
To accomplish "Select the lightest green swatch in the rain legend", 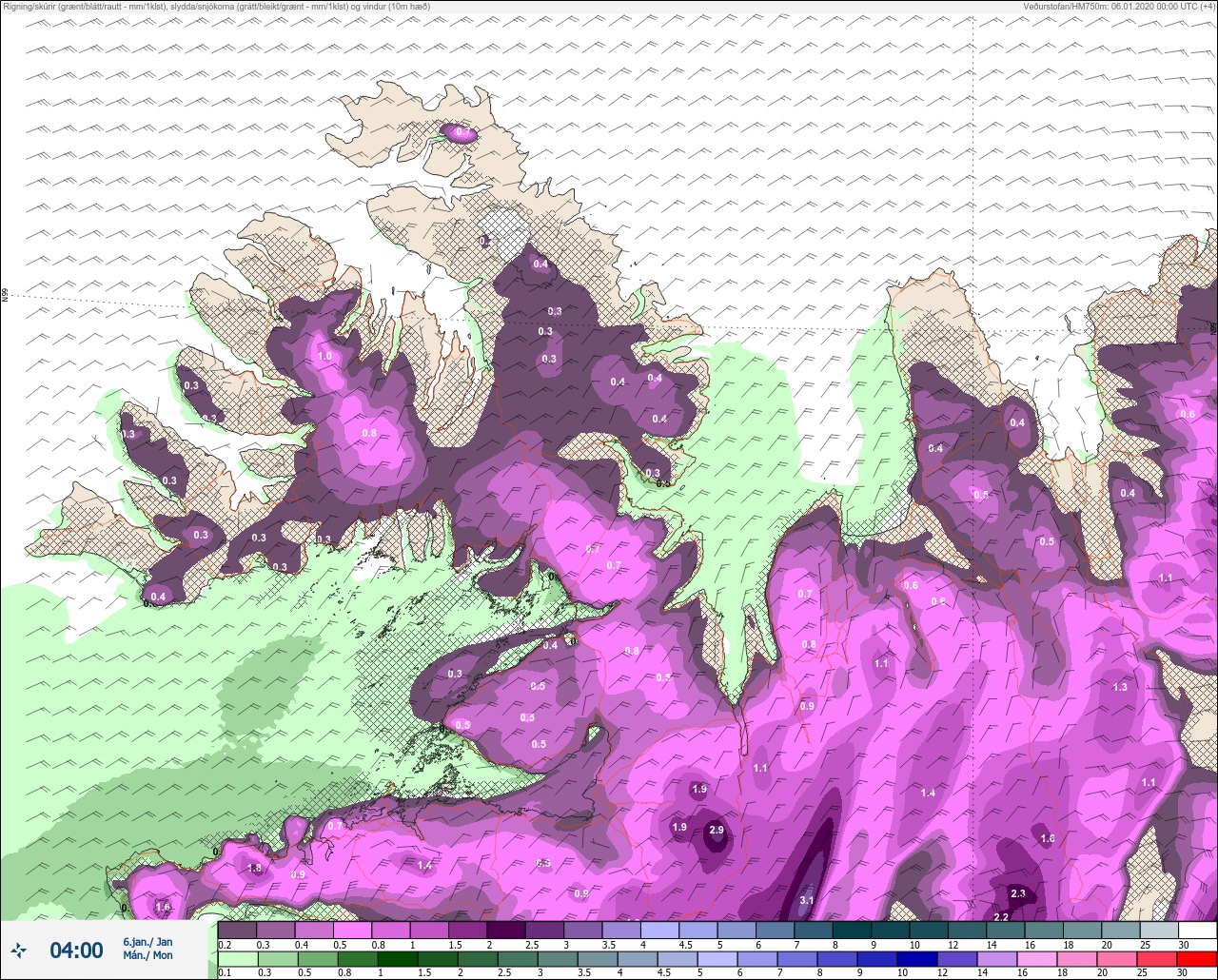I will coord(237,959).
